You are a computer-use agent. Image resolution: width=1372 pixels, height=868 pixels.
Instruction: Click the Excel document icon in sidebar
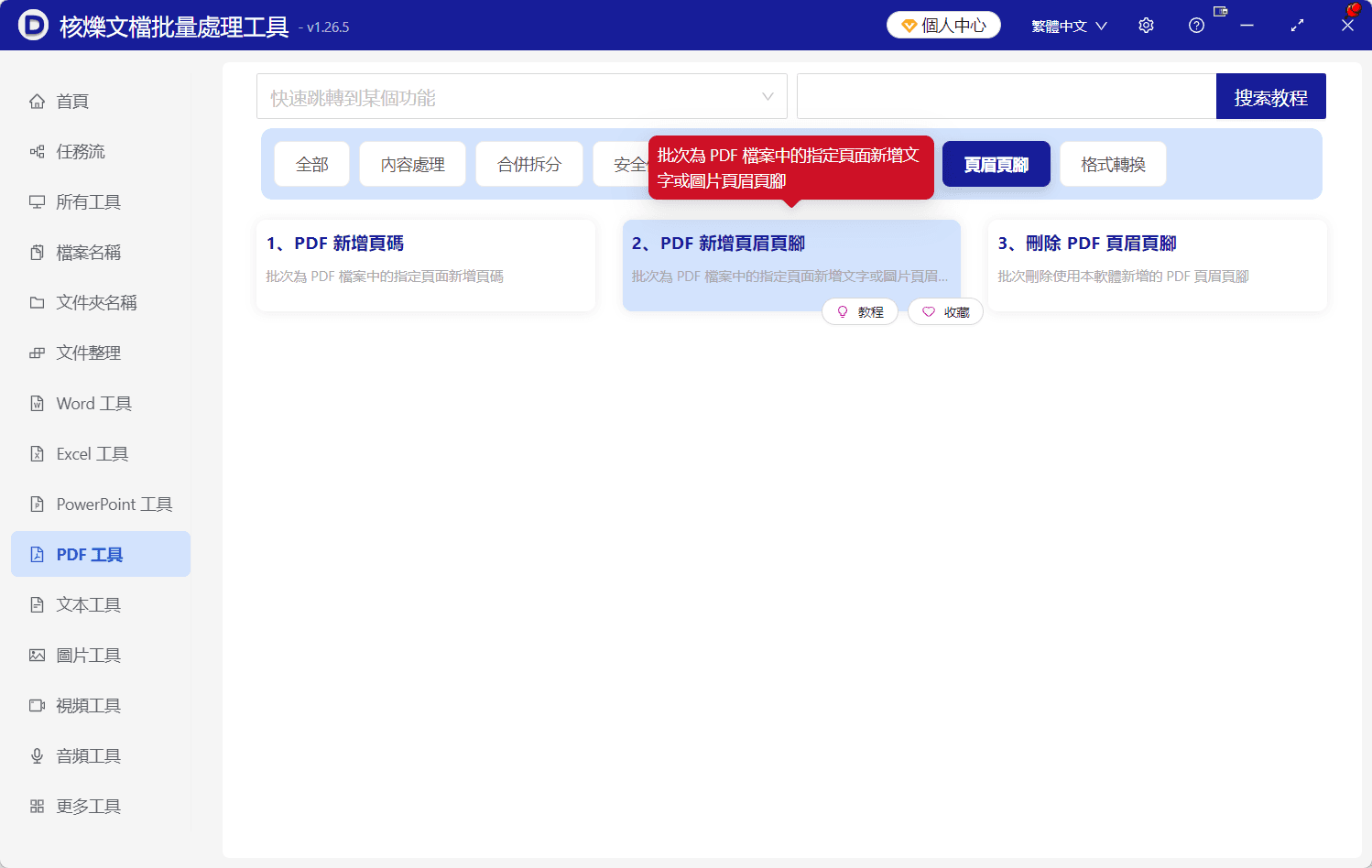click(37, 454)
